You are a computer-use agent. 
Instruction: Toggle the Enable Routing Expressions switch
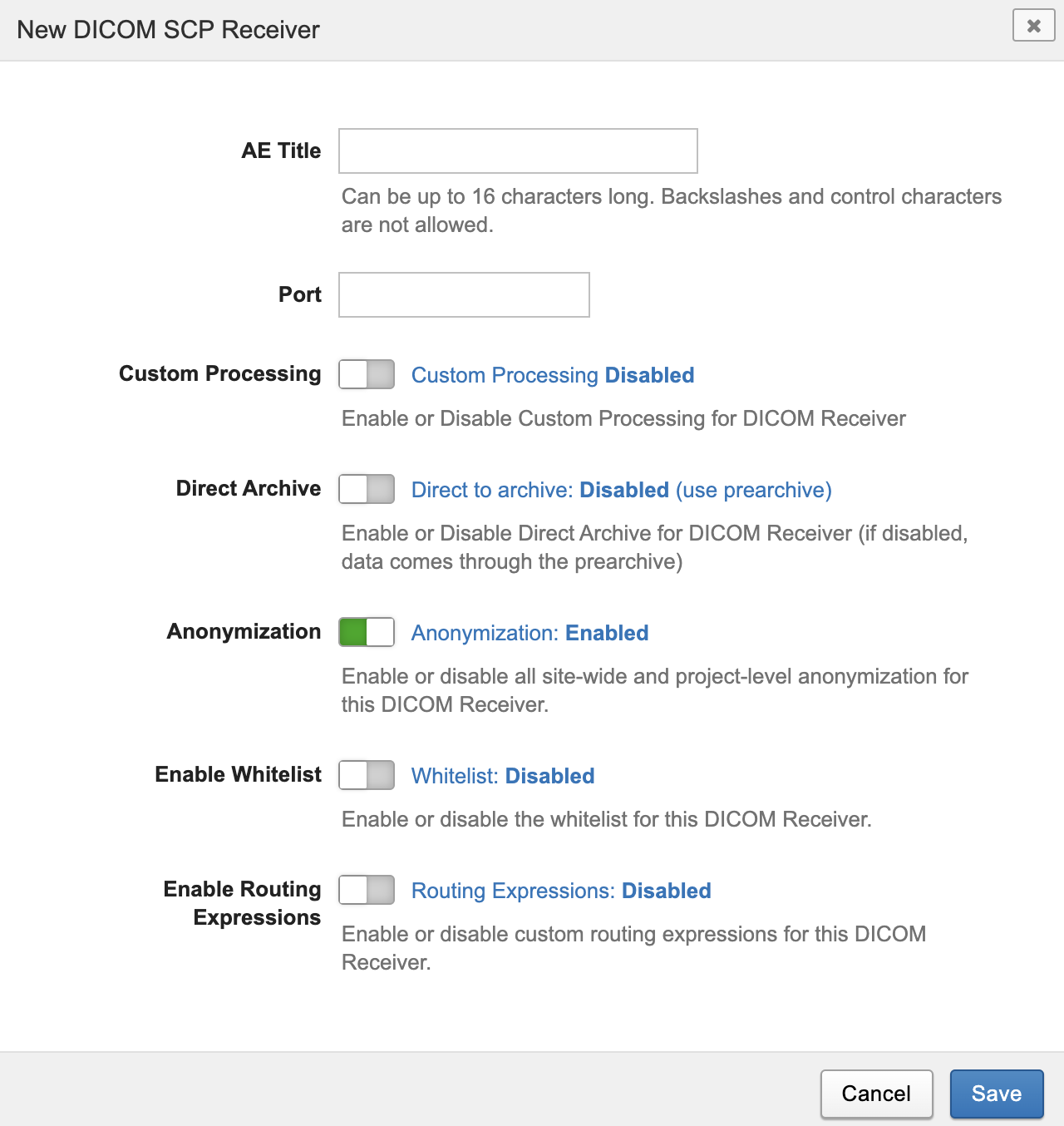click(367, 890)
